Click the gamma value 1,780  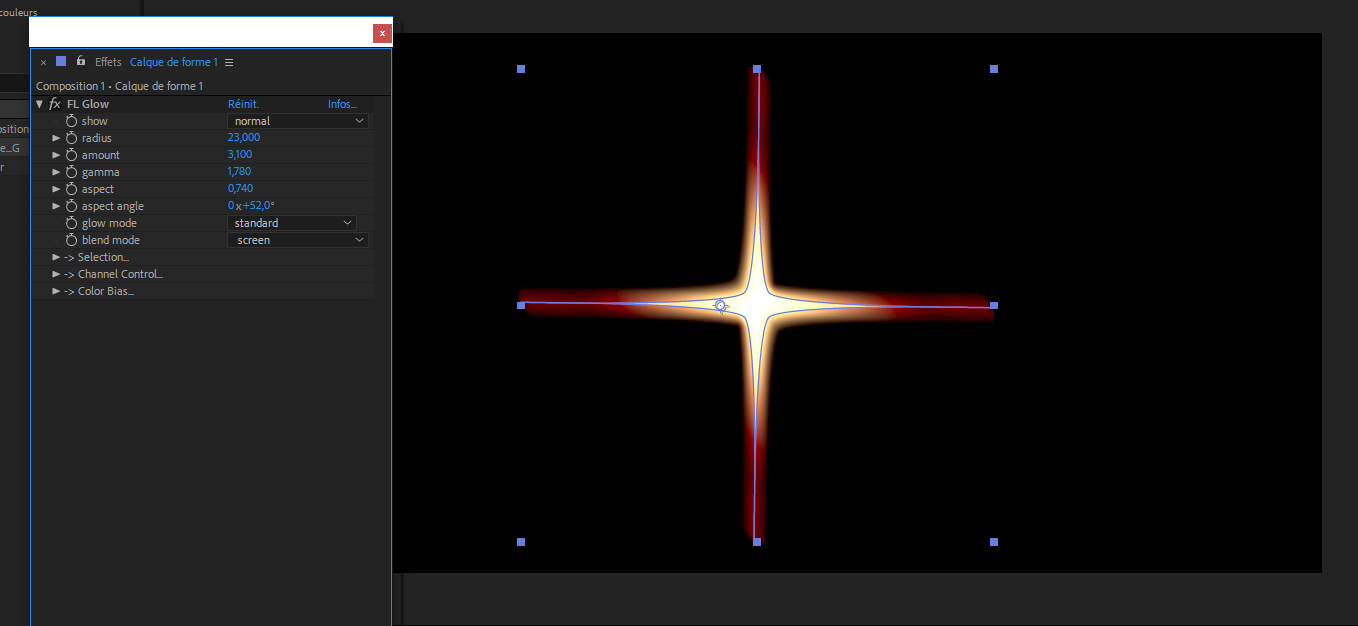pos(240,172)
